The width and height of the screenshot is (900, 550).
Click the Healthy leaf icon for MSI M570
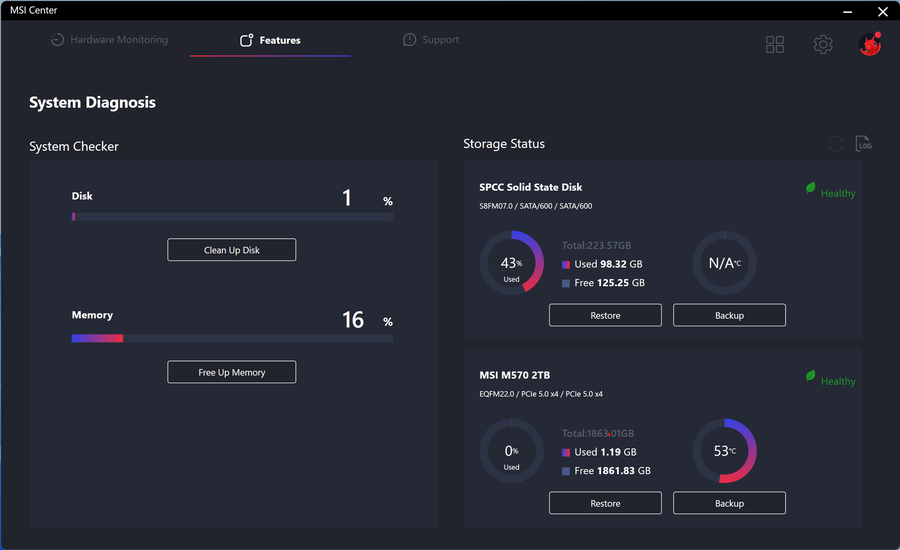[810, 376]
